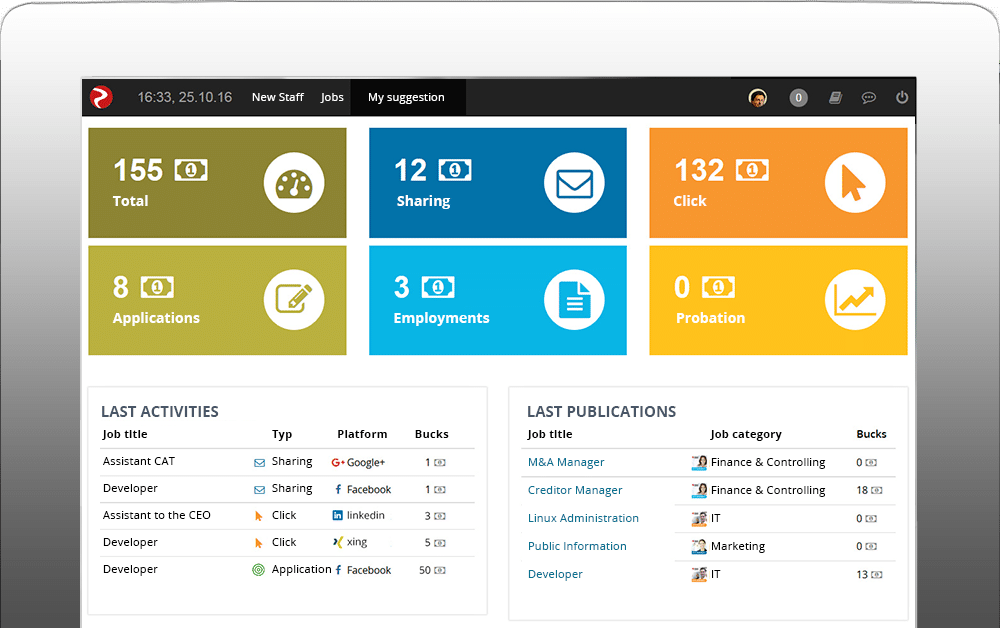Image resolution: width=1000 pixels, height=628 pixels.
Task: Open the blue Sharing tile showing 12
Action: 497,183
